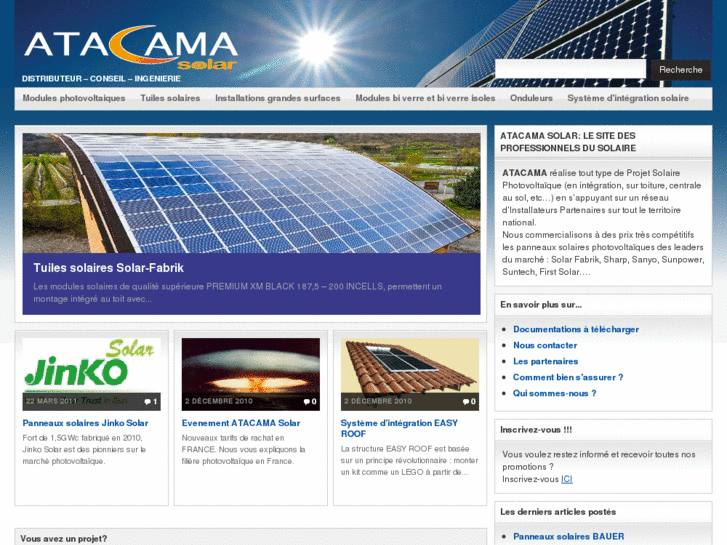This screenshot has height=545, width=727.
Task: Click the Recherche button
Action: (x=681, y=70)
